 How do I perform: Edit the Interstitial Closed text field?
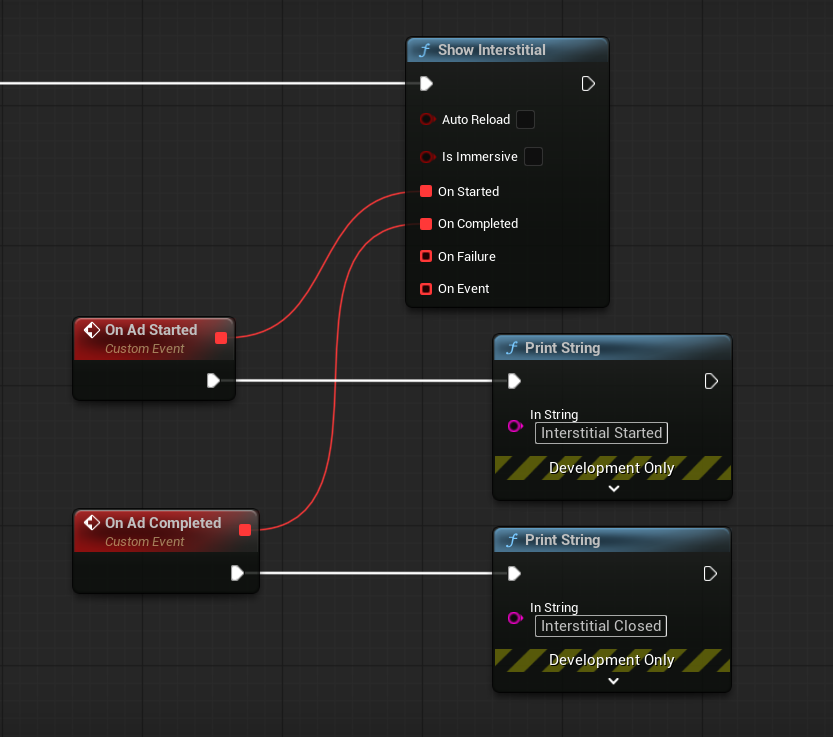point(601,626)
